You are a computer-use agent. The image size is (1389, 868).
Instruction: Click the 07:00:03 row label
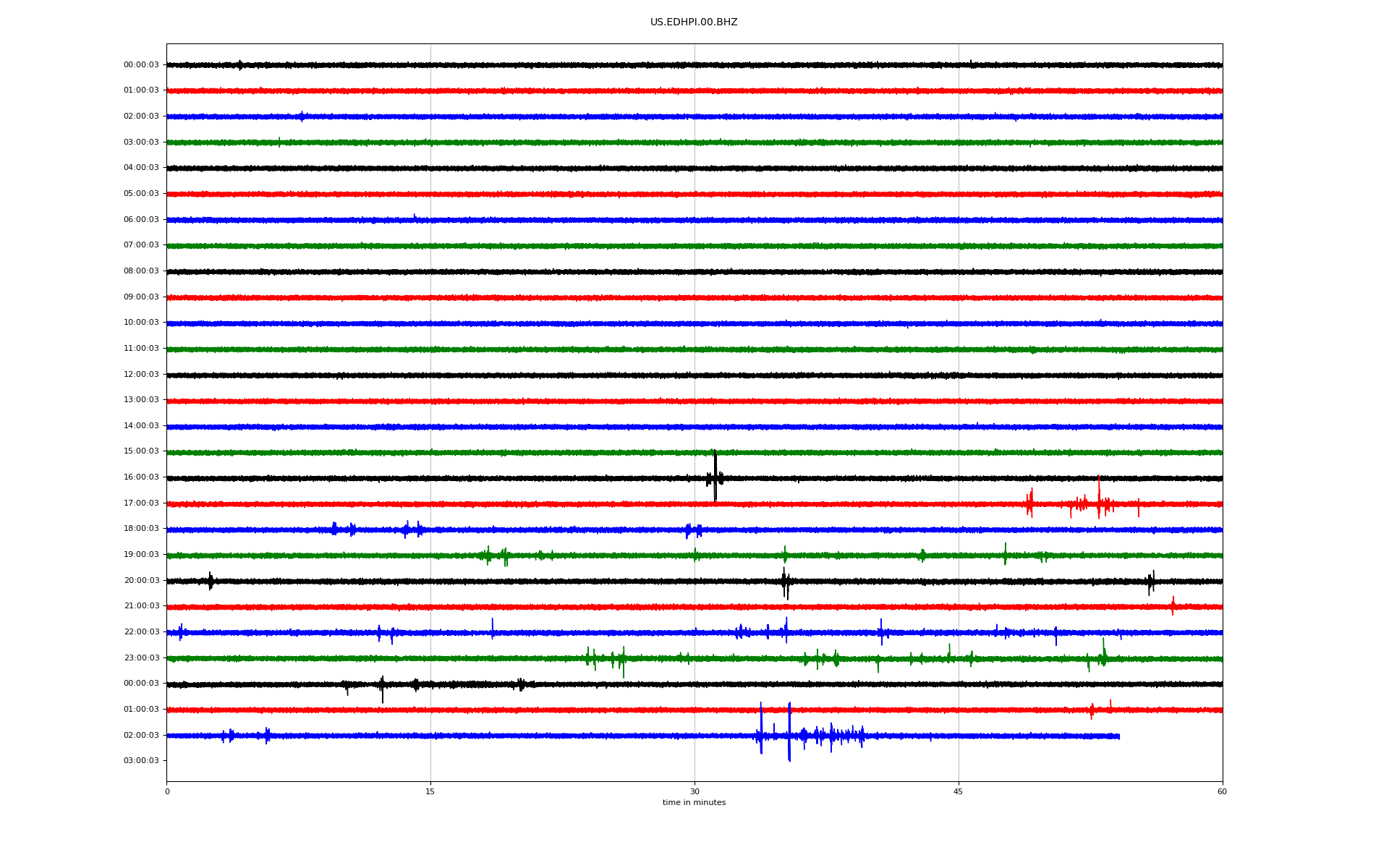141,245
